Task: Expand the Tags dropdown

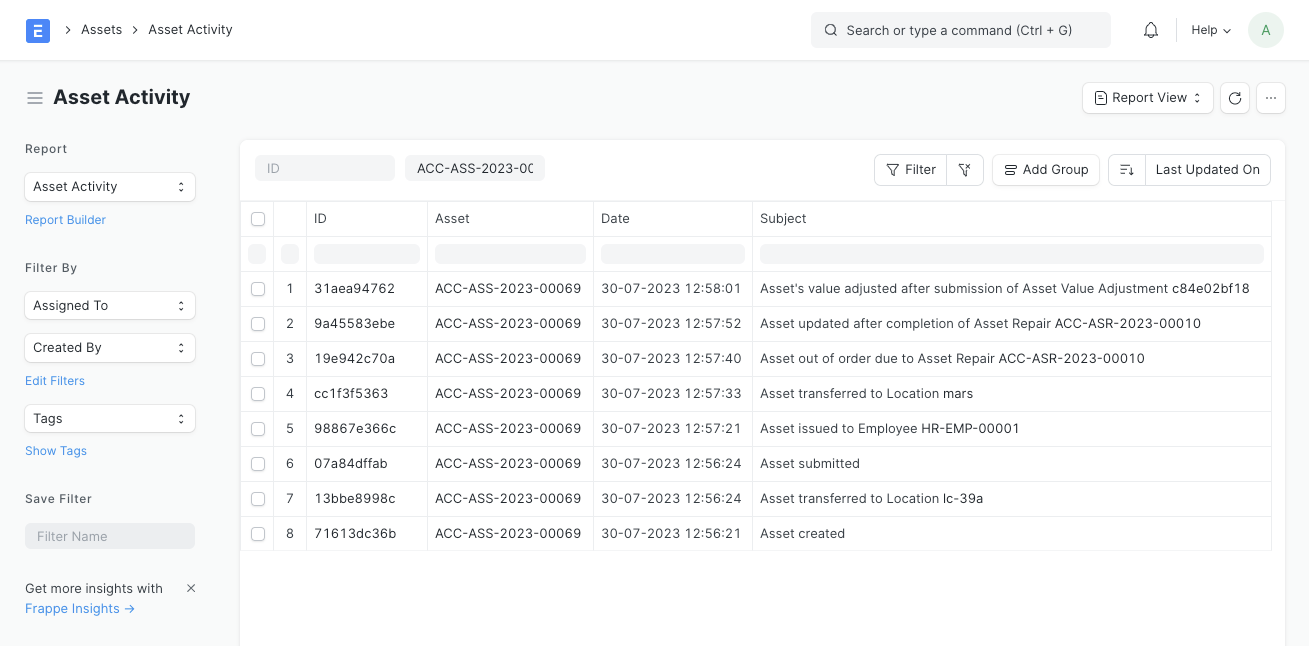Action: 110,419
